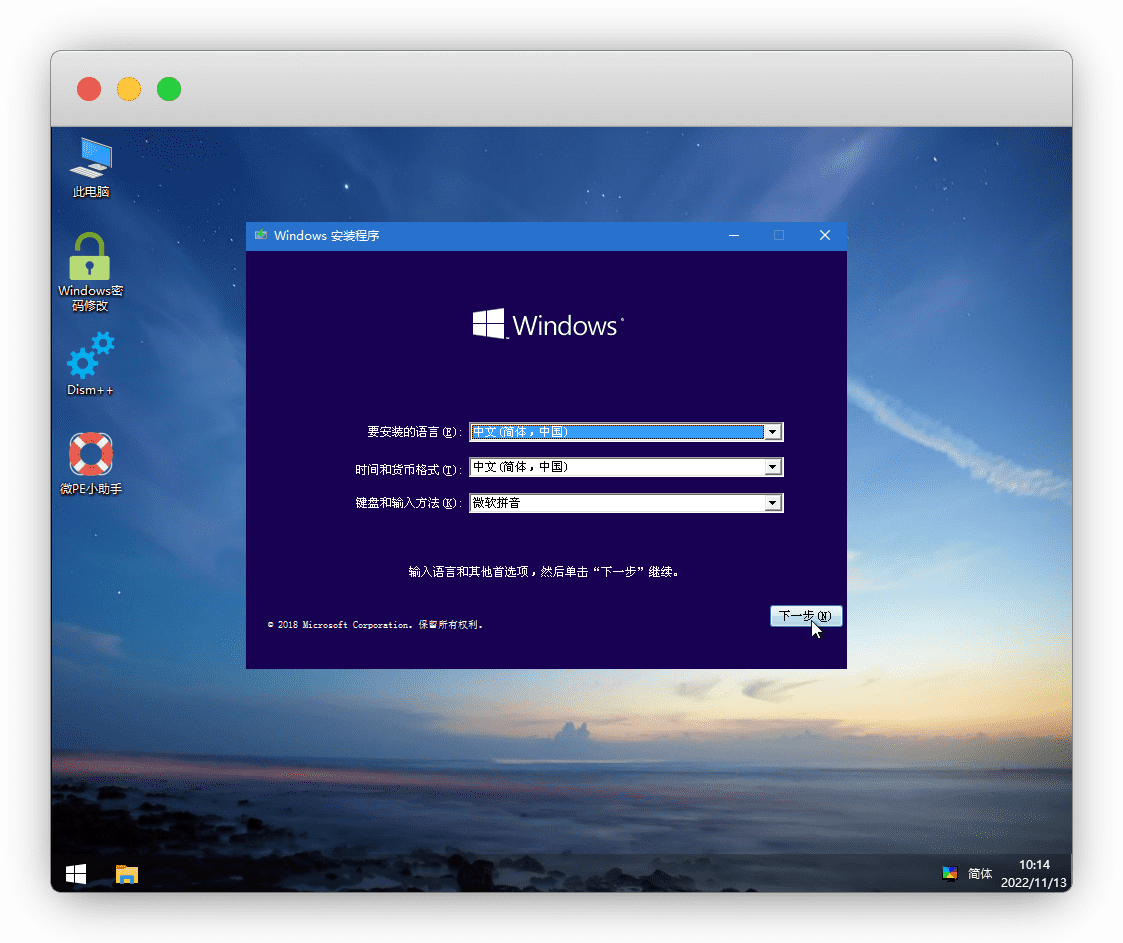Viewport: 1123px width, 943px height.
Task: Open the 此电脑 desktop icon
Action: point(91,160)
